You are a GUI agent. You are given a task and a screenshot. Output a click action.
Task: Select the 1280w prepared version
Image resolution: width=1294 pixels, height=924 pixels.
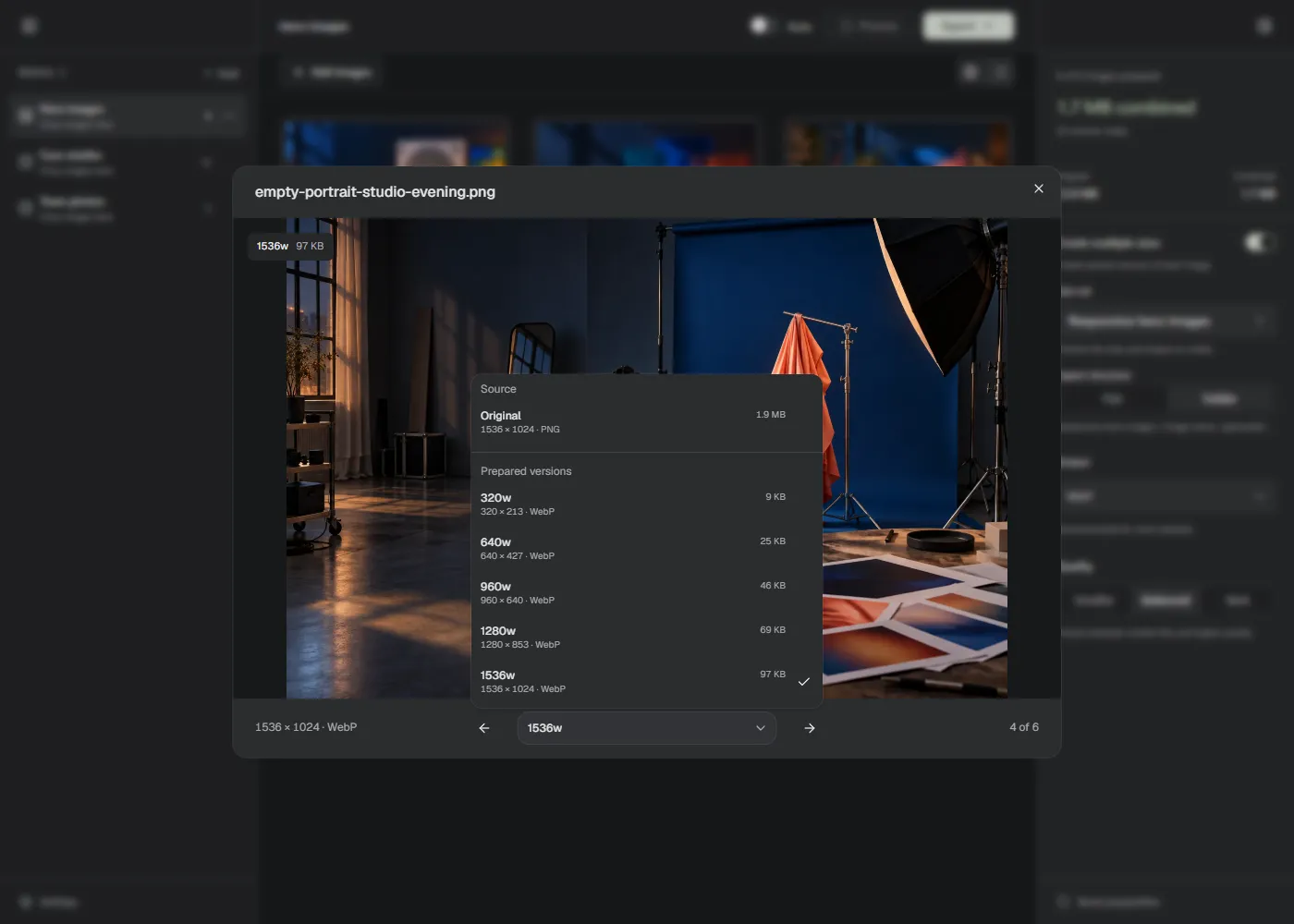646,638
